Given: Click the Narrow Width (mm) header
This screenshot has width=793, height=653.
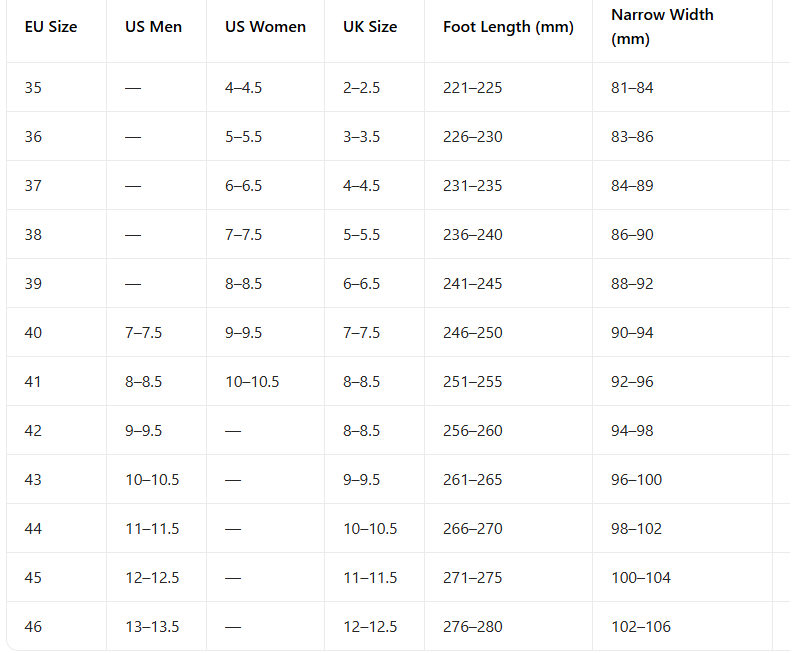Looking at the screenshot, I should pyautogui.click(x=662, y=28).
